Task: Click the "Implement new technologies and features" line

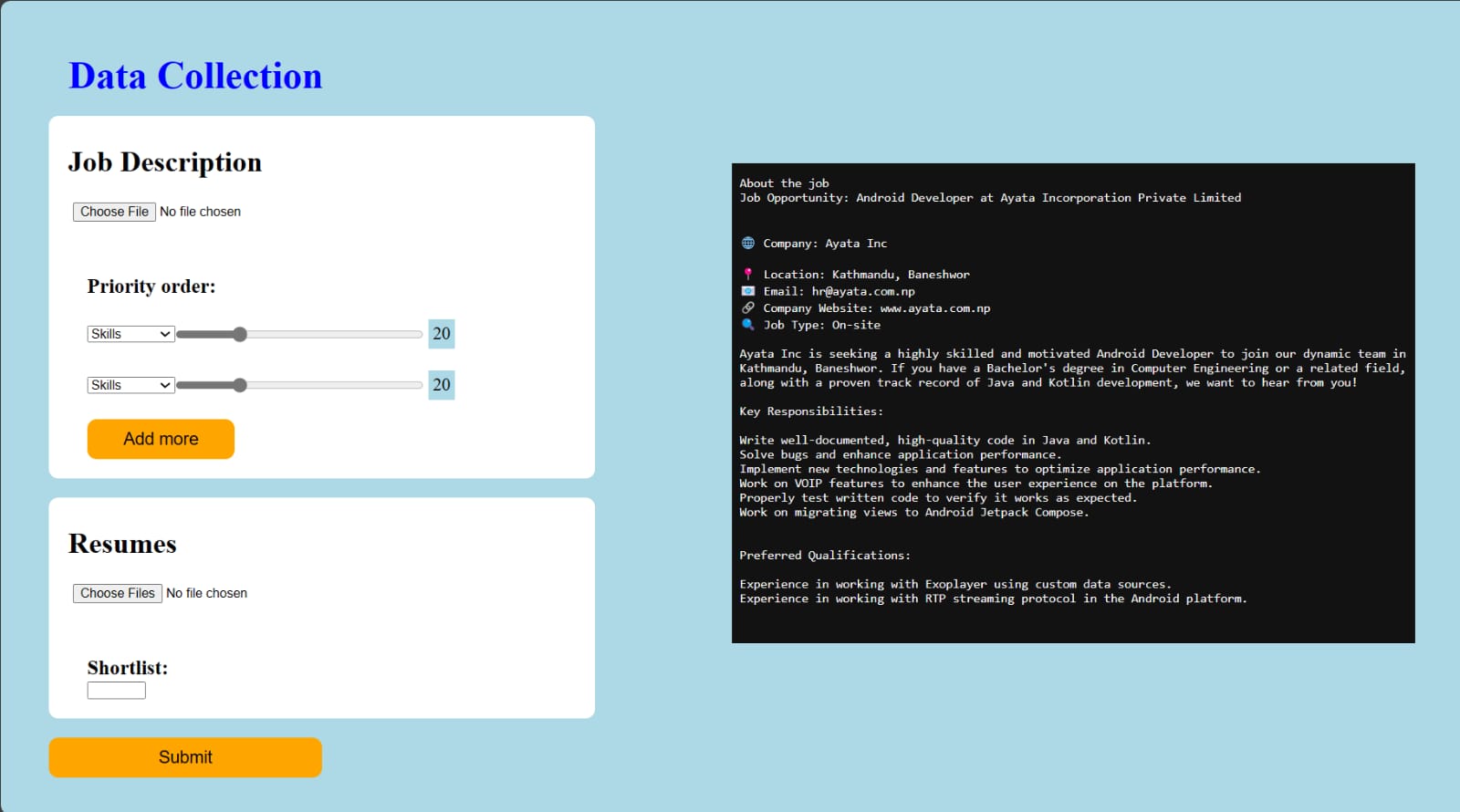Action: pyautogui.click(x=1000, y=469)
